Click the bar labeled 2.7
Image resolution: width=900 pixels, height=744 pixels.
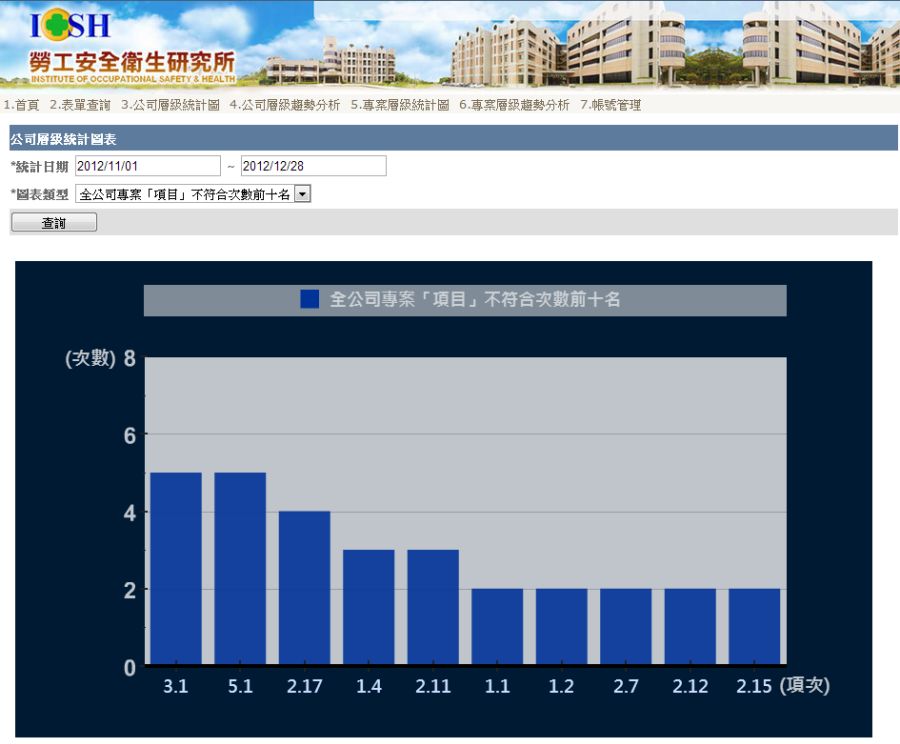tap(626, 626)
